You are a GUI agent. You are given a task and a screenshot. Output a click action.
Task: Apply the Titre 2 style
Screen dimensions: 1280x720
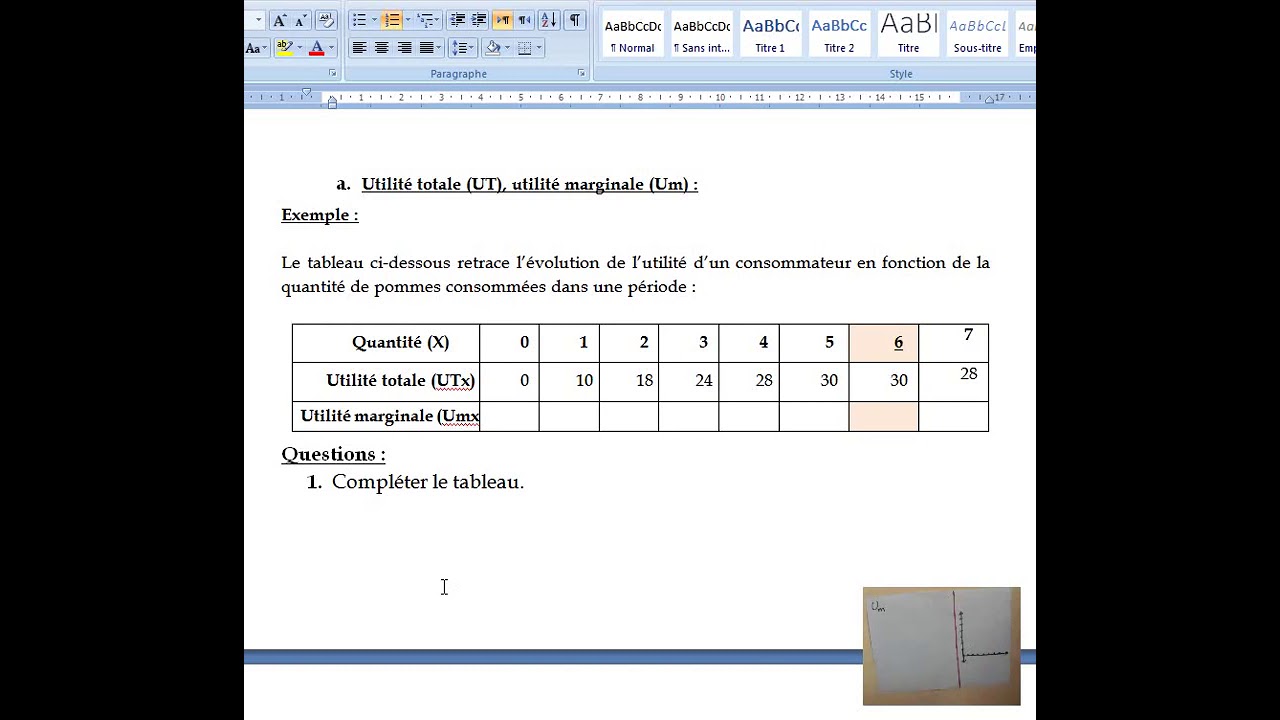[839, 34]
